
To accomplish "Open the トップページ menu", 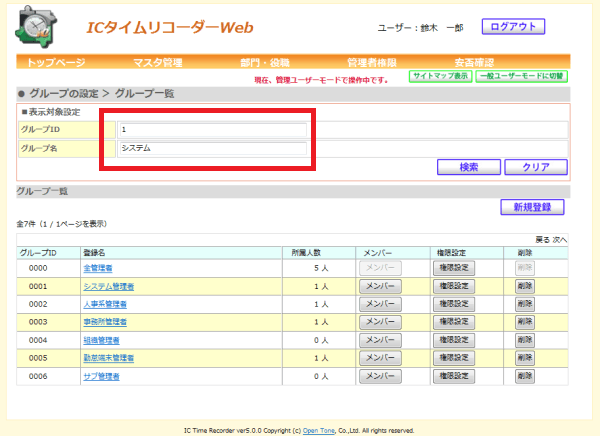I will pyautogui.click(x=56, y=62).
